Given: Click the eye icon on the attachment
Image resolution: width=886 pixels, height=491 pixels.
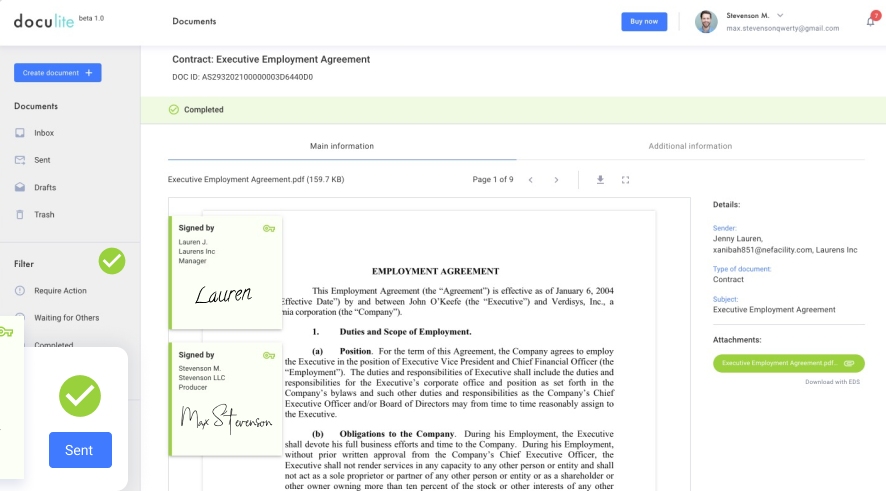Looking at the screenshot, I should coord(849,364).
